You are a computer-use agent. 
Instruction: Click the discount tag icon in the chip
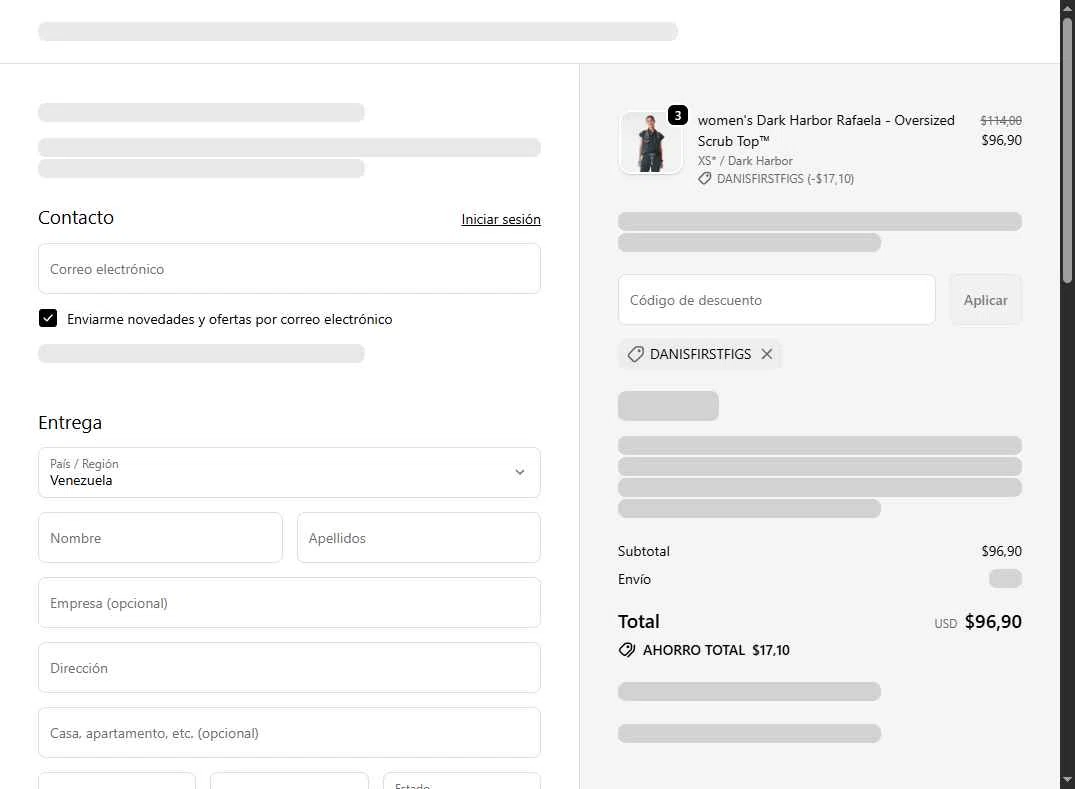(x=635, y=354)
